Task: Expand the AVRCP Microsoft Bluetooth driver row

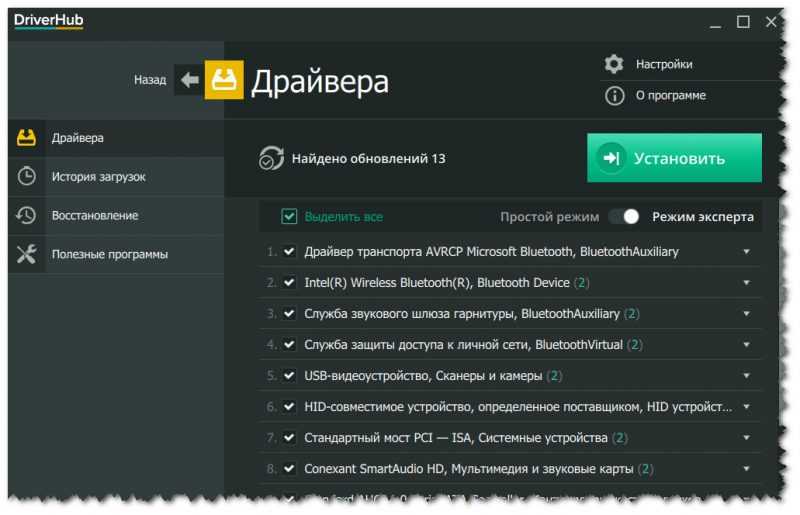Action: (x=746, y=252)
